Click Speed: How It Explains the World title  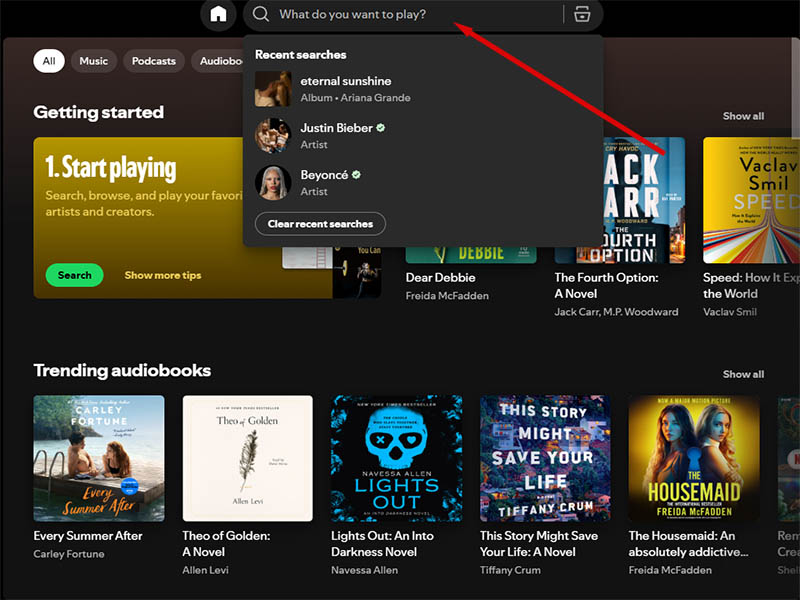(x=751, y=285)
